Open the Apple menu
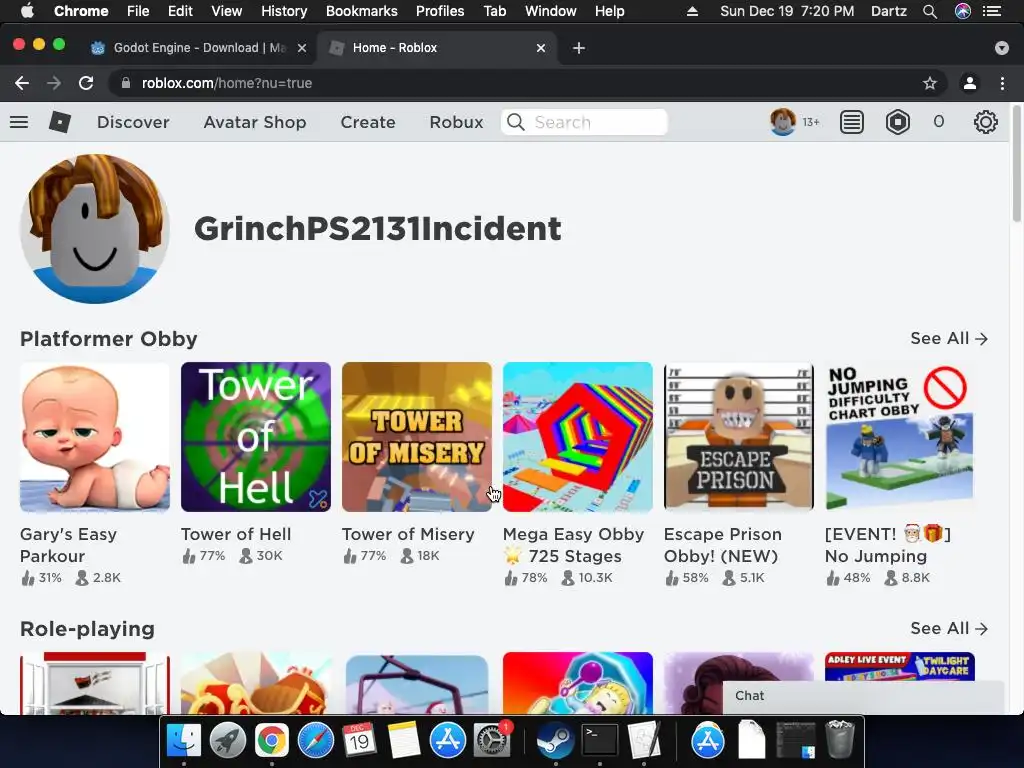 tap(27, 10)
